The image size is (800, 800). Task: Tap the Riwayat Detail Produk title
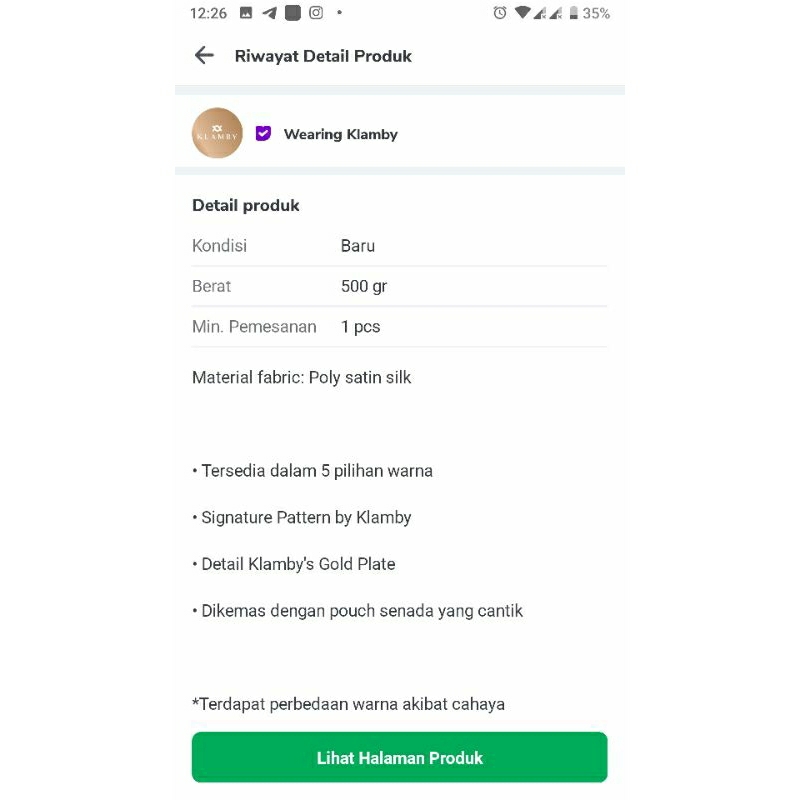(x=323, y=56)
